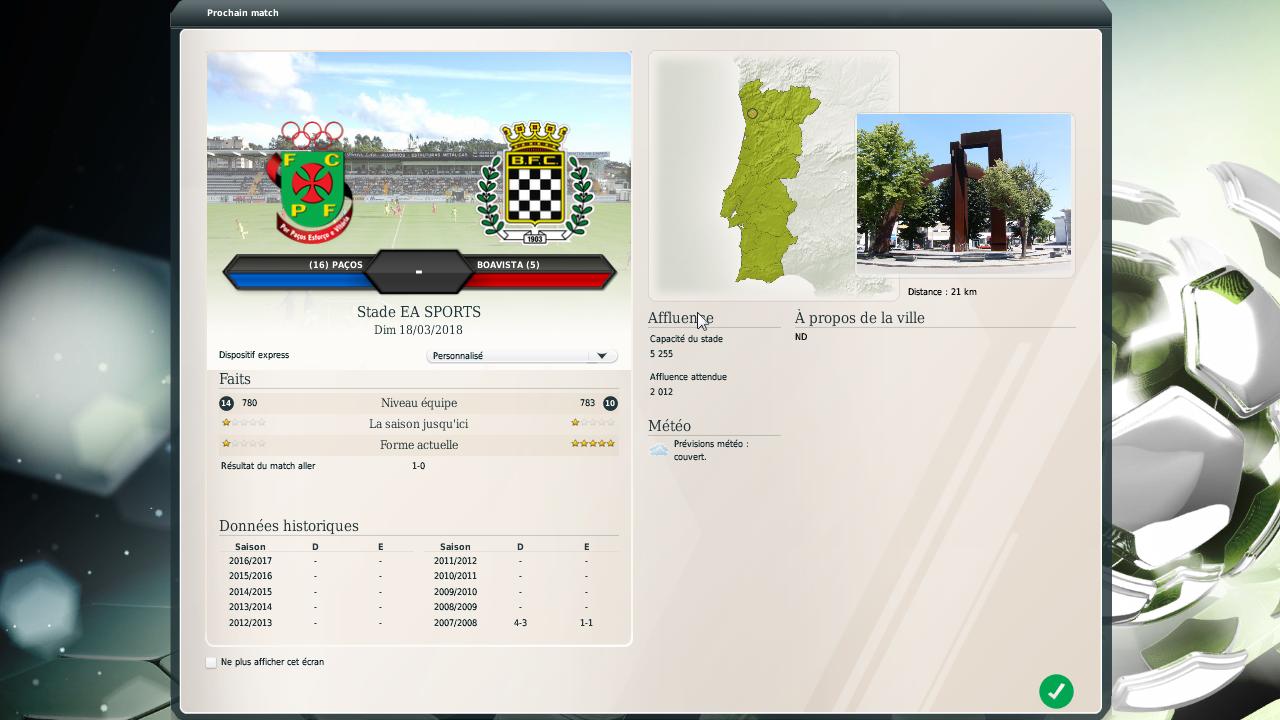Click the overcast weather cloud icon
Screen dimensions: 1280x720
tap(659, 451)
